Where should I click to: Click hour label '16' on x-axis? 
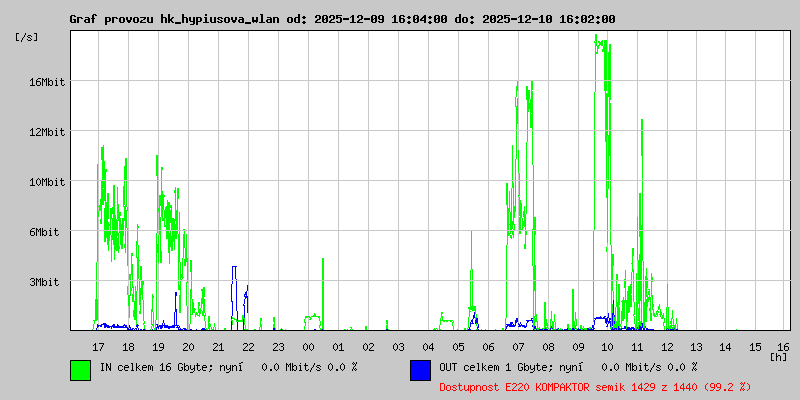[x=785, y=347]
